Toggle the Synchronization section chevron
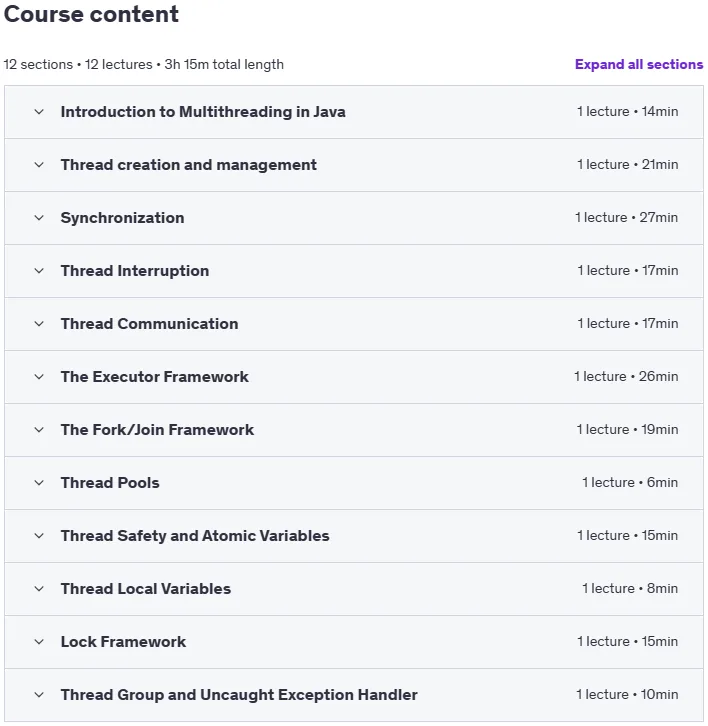Image resolution: width=708 pixels, height=726 pixels. [39, 218]
